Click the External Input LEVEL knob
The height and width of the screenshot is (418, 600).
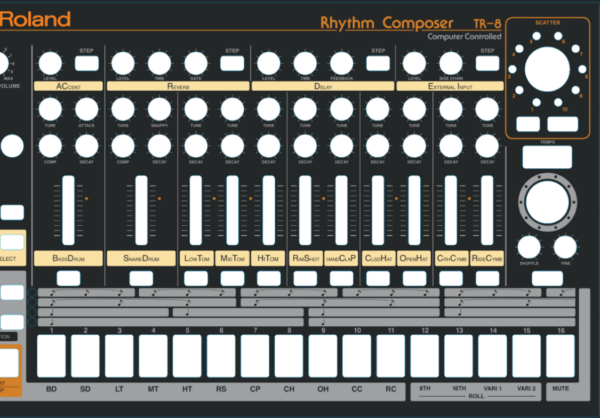(414, 64)
